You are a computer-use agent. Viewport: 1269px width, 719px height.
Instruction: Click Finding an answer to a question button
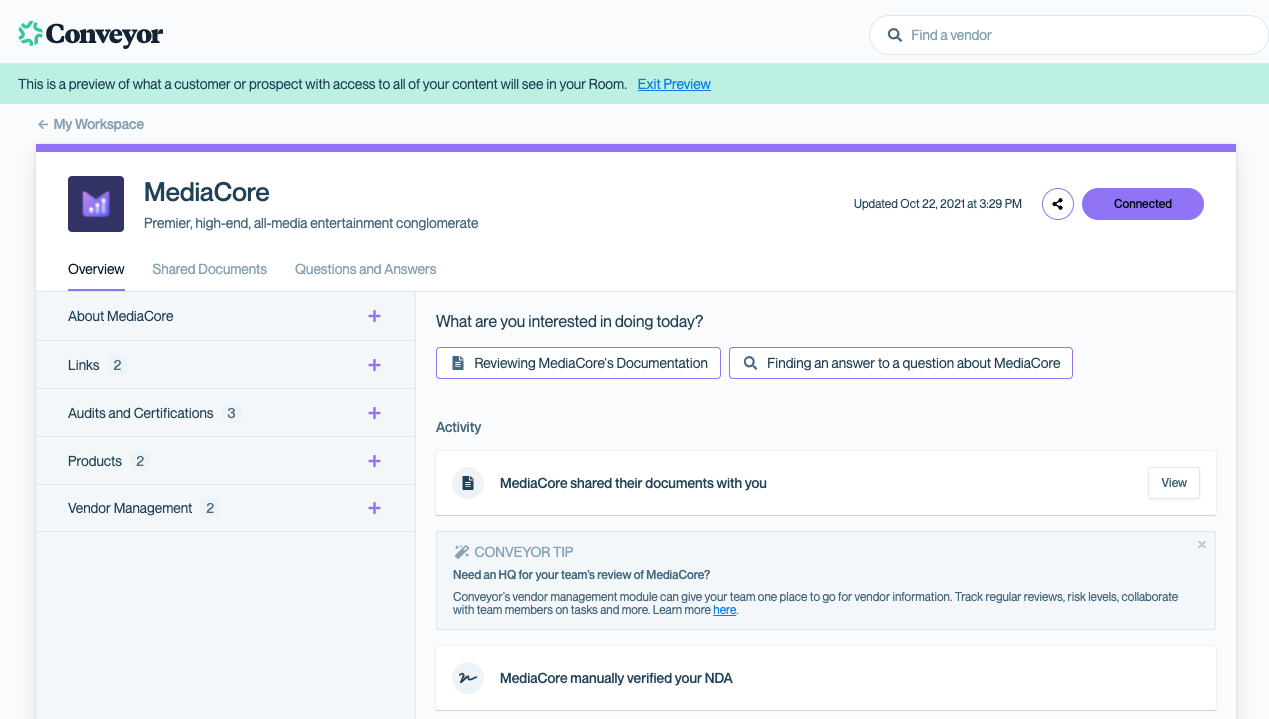tap(901, 363)
